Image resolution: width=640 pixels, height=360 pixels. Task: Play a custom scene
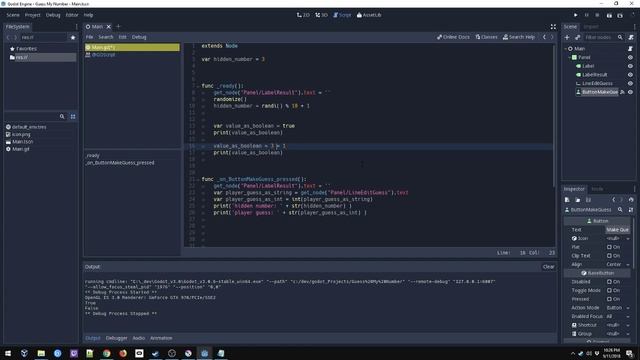click(620, 15)
